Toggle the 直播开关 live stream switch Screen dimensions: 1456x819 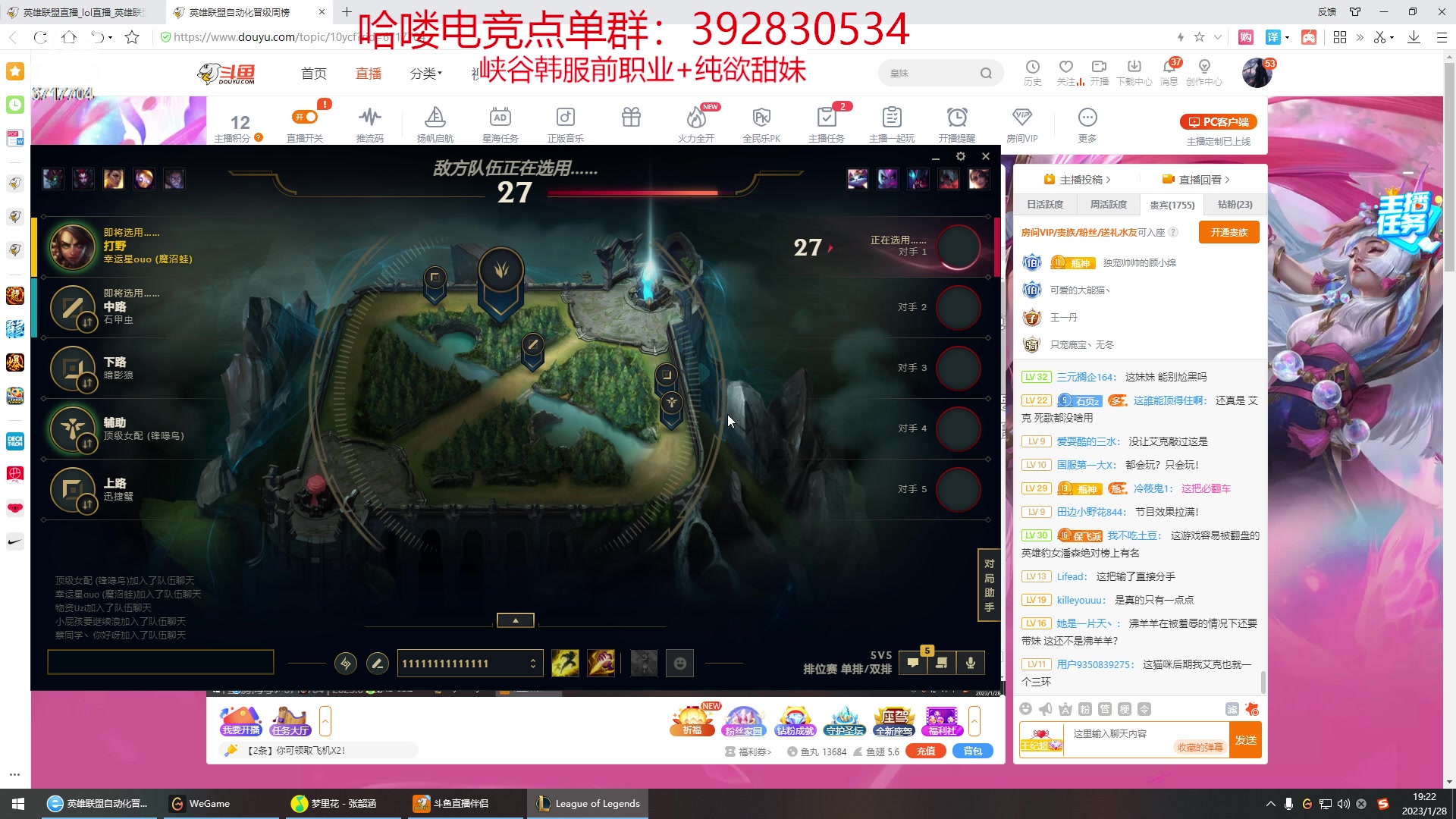click(306, 118)
